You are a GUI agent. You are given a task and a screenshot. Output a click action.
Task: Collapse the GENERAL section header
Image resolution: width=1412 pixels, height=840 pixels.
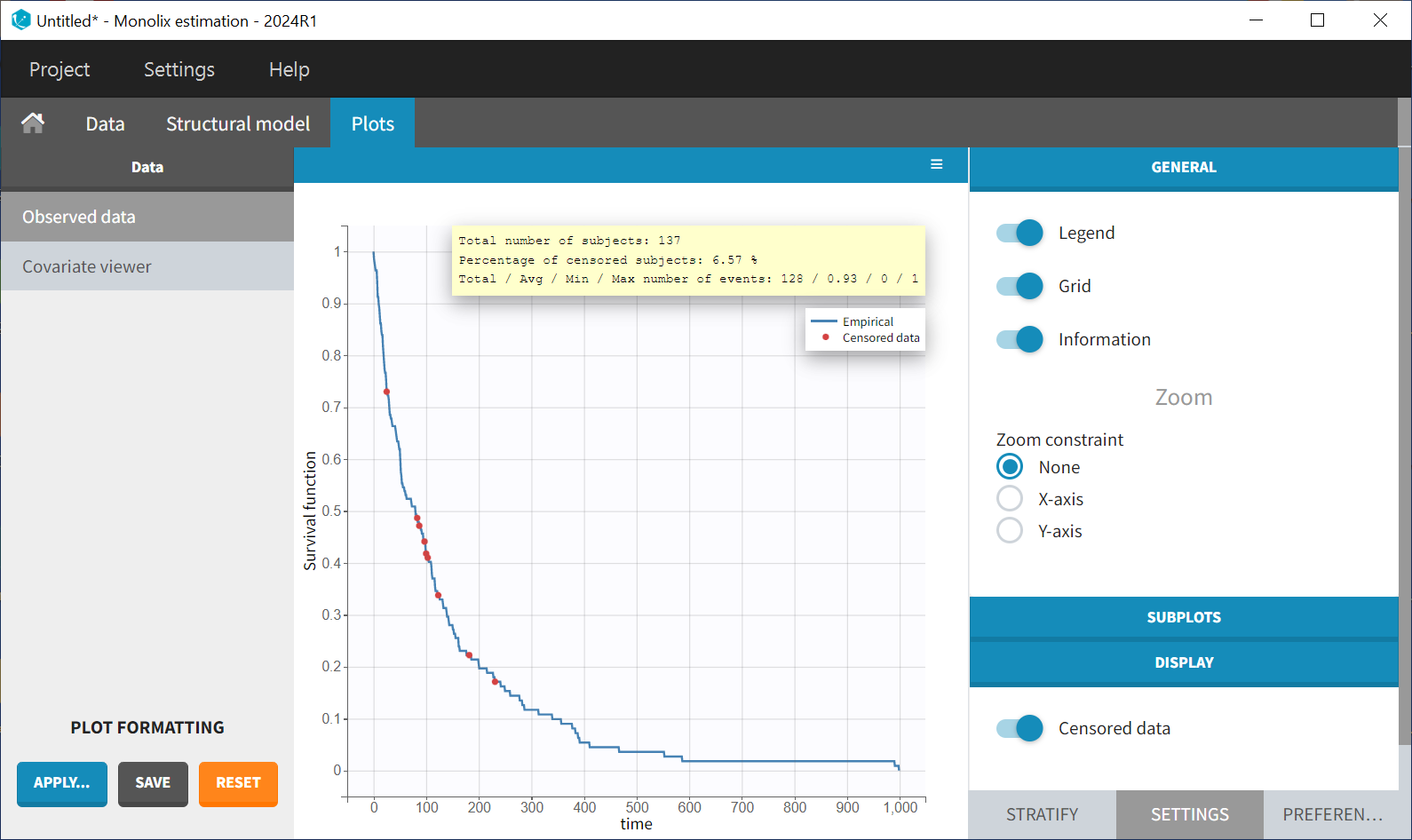click(x=1183, y=168)
